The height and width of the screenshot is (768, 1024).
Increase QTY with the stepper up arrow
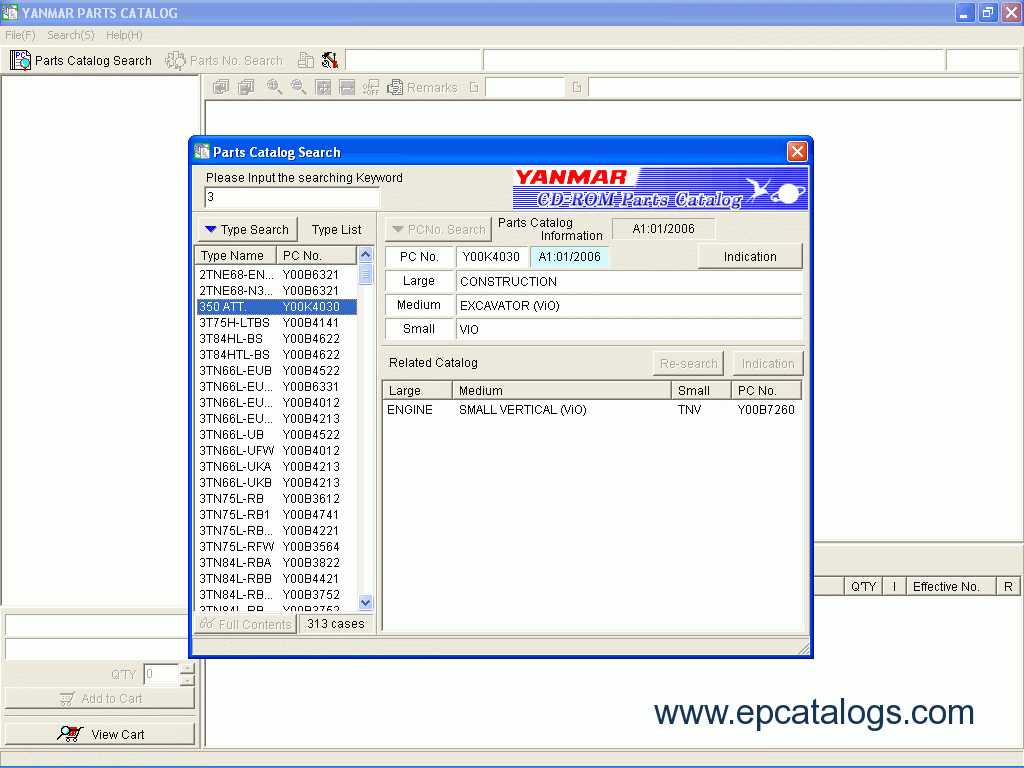click(x=187, y=669)
